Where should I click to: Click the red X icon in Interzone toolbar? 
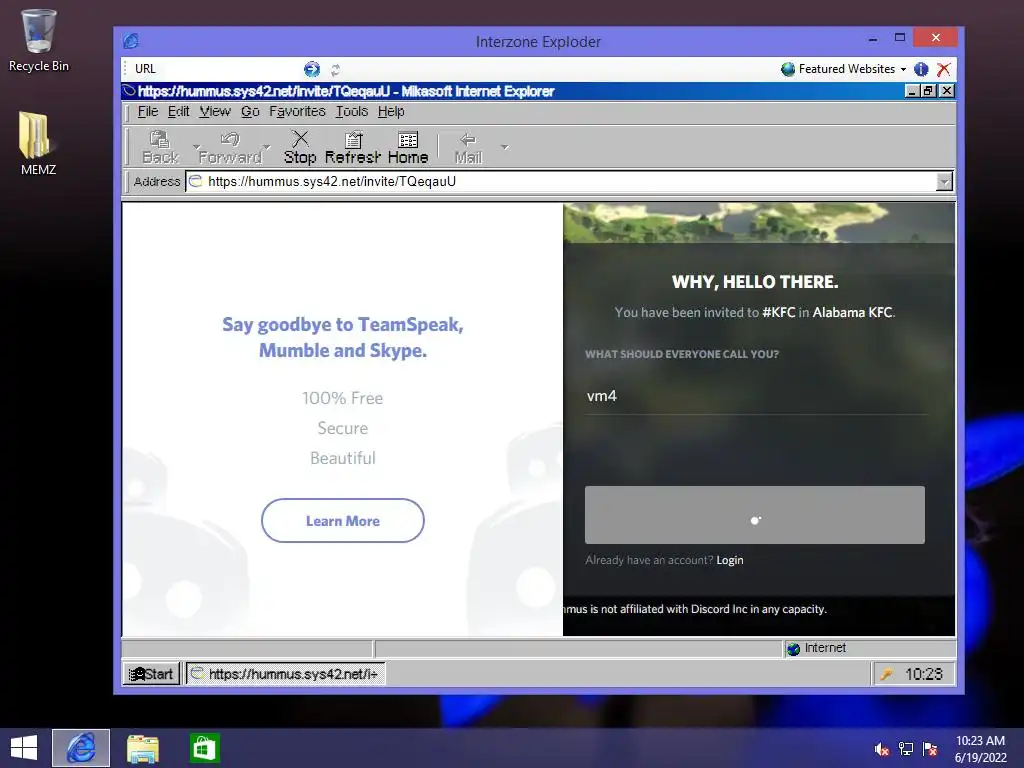tap(943, 69)
